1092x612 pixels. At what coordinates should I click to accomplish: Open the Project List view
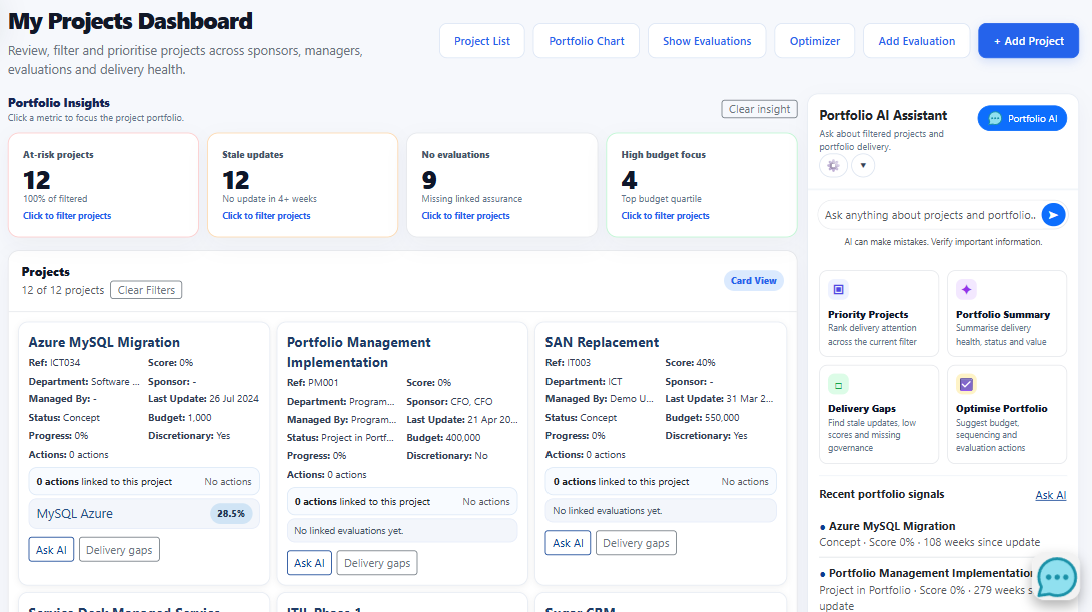482,41
